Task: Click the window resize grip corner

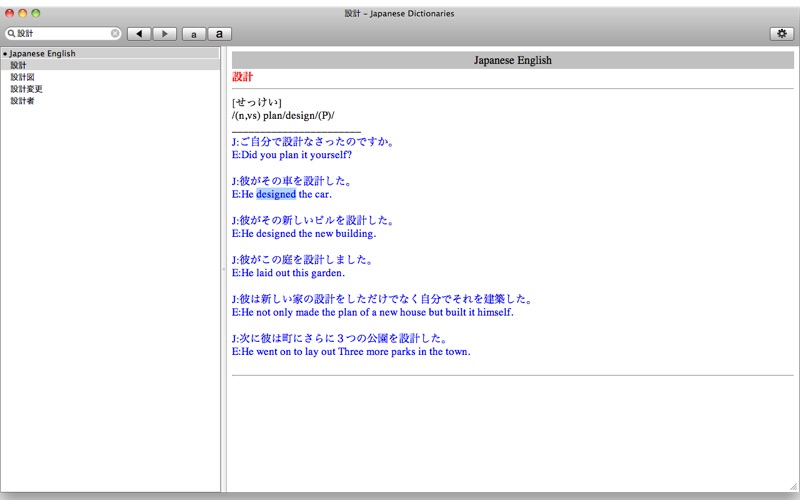Action: click(793, 486)
